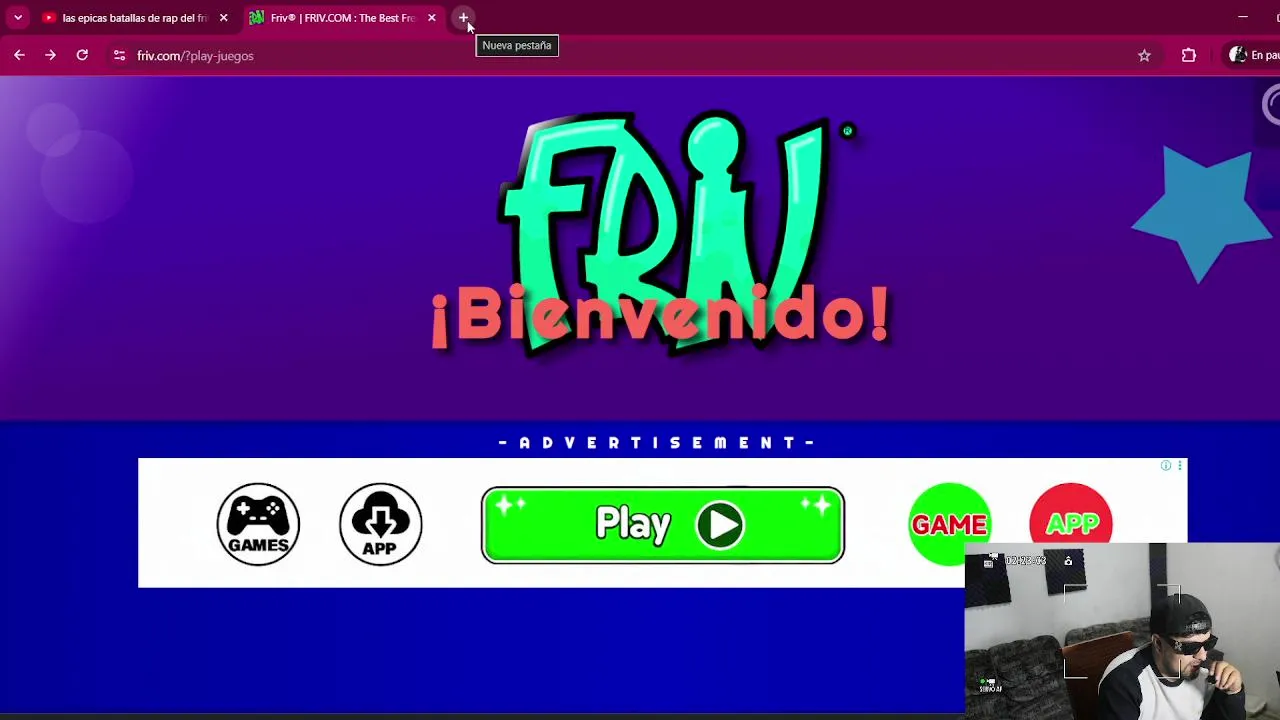Click the APP download icon in the ad
The width and height of the screenshot is (1280, 720).
pyautogui.click(x=380, y=524)
